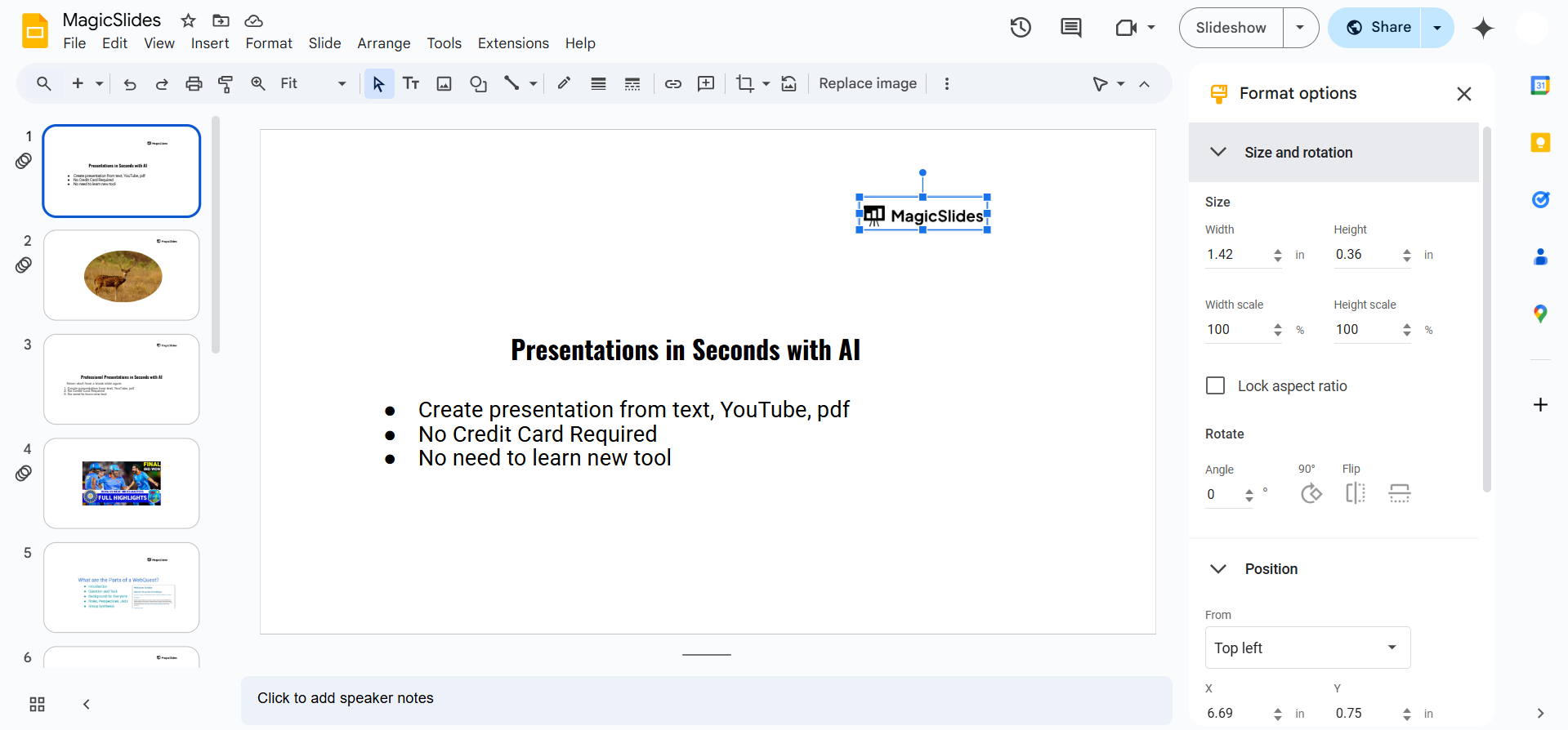This screenshot has width=1568, height=730.
Task: Click the Print icon in toolbar
Action: coord(194,83)
